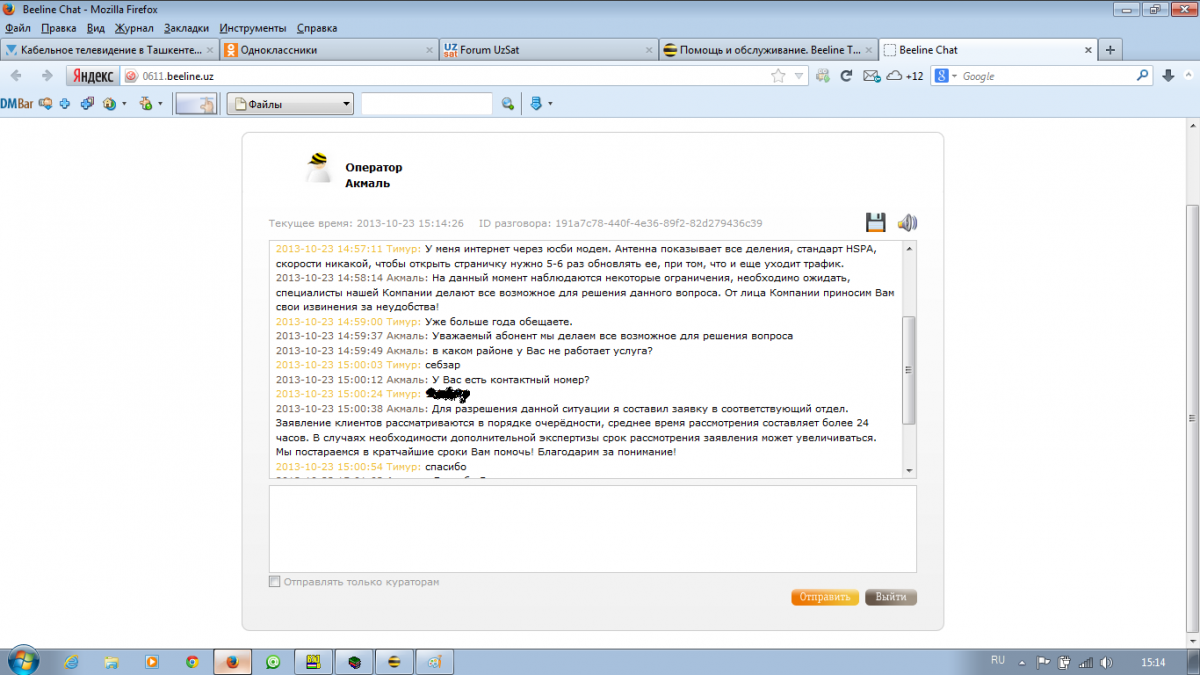Click into the message text area
This screenshot has width=1200, height=675.
592,529
